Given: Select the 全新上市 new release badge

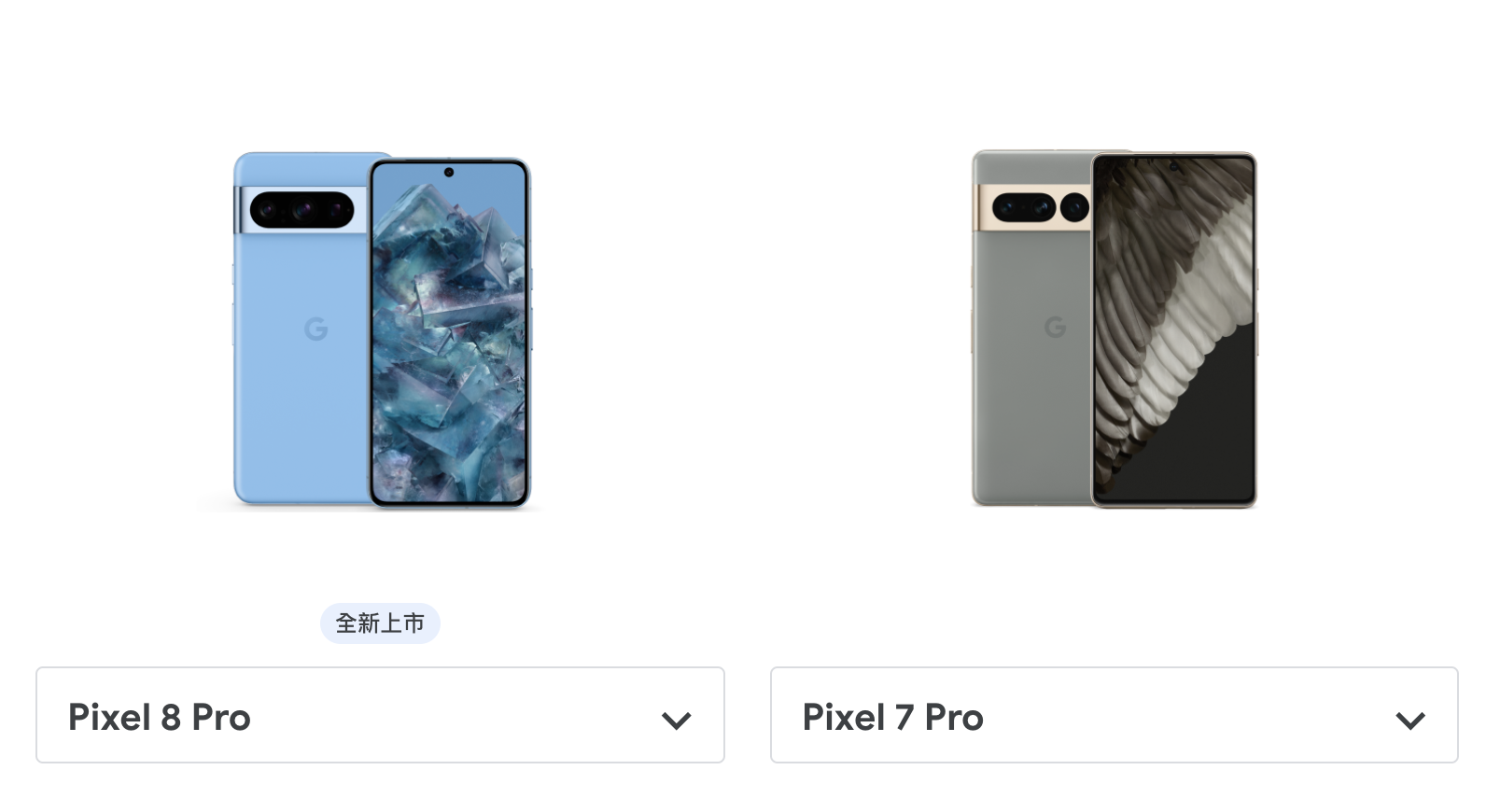Looking at the screenshot, I should pyautogui.click(x=380, y=623).
